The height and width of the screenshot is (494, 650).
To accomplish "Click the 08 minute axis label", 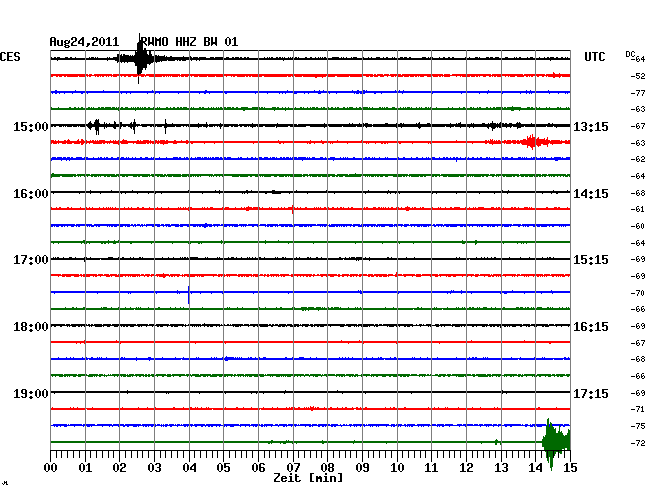I will [x=327, y=468].
